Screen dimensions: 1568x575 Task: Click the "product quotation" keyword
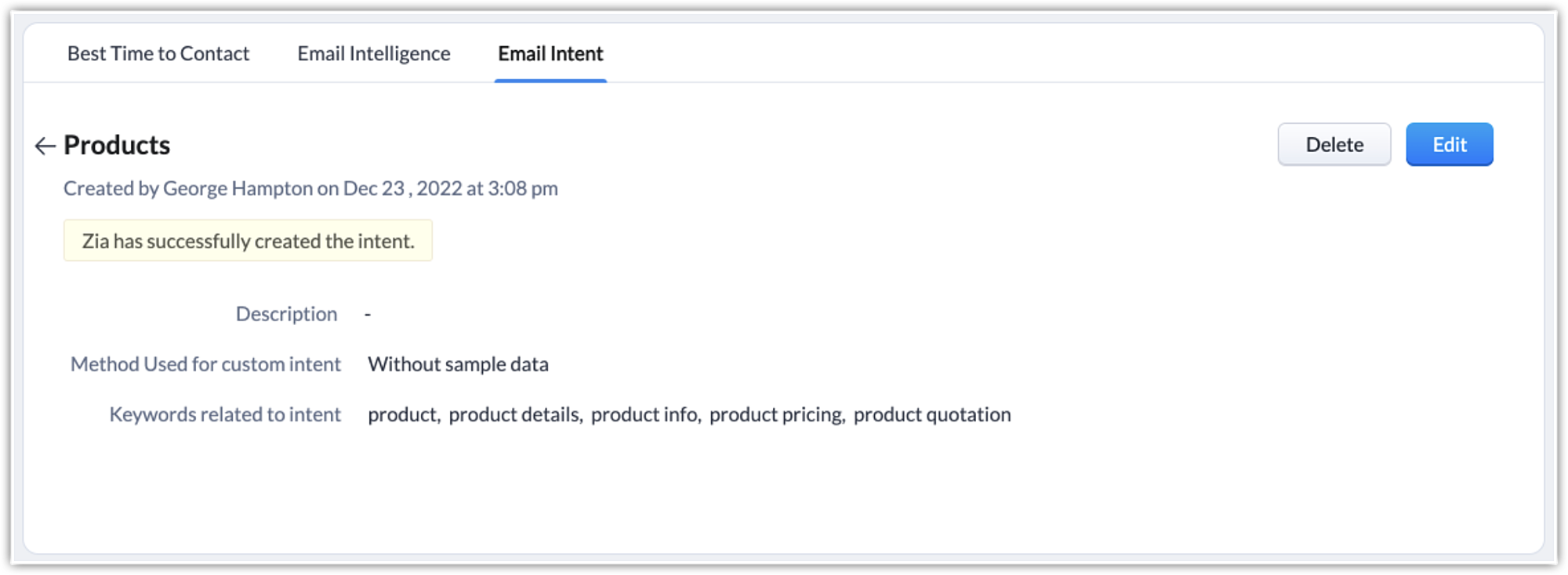point(931,414)
